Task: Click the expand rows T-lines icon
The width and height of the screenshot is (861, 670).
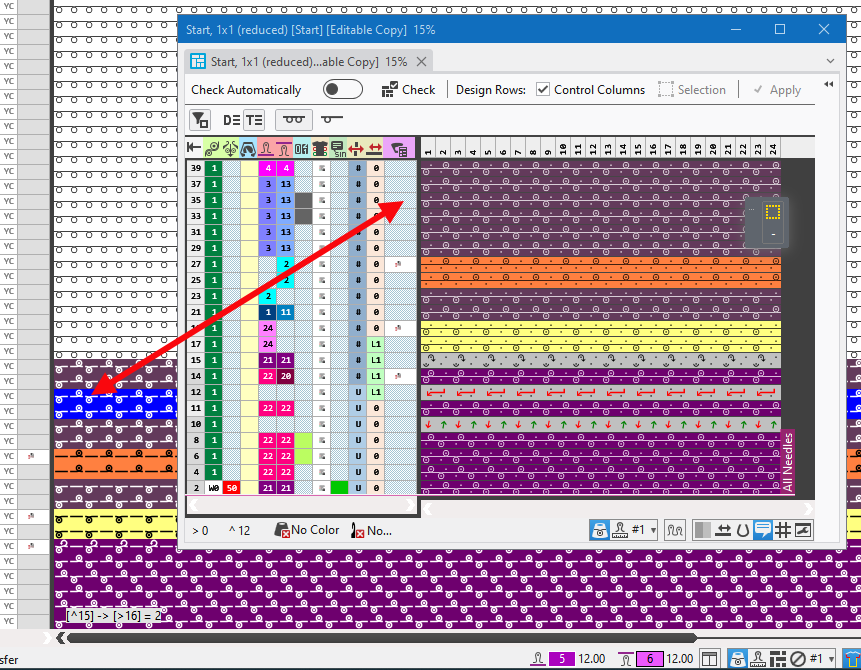Action: (x=254, y=120)
